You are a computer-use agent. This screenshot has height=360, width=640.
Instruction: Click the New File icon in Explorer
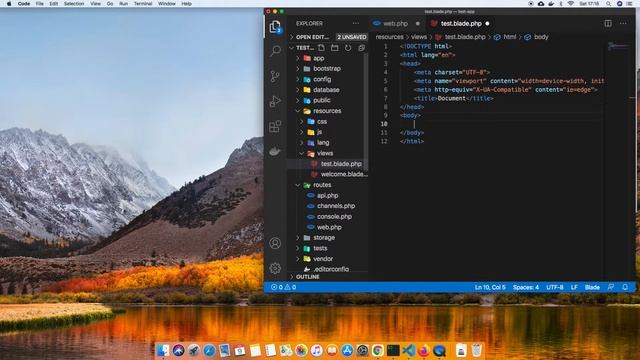point(322,48)
